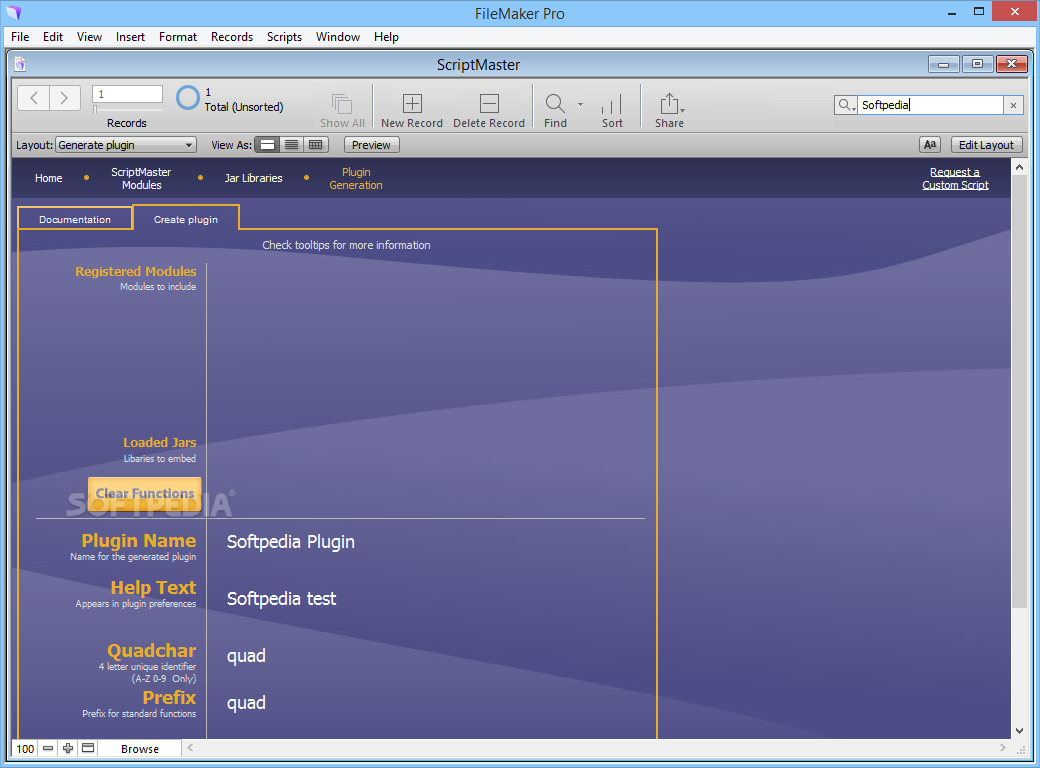
Task: Switch to Table view
Action: point(316,145)
